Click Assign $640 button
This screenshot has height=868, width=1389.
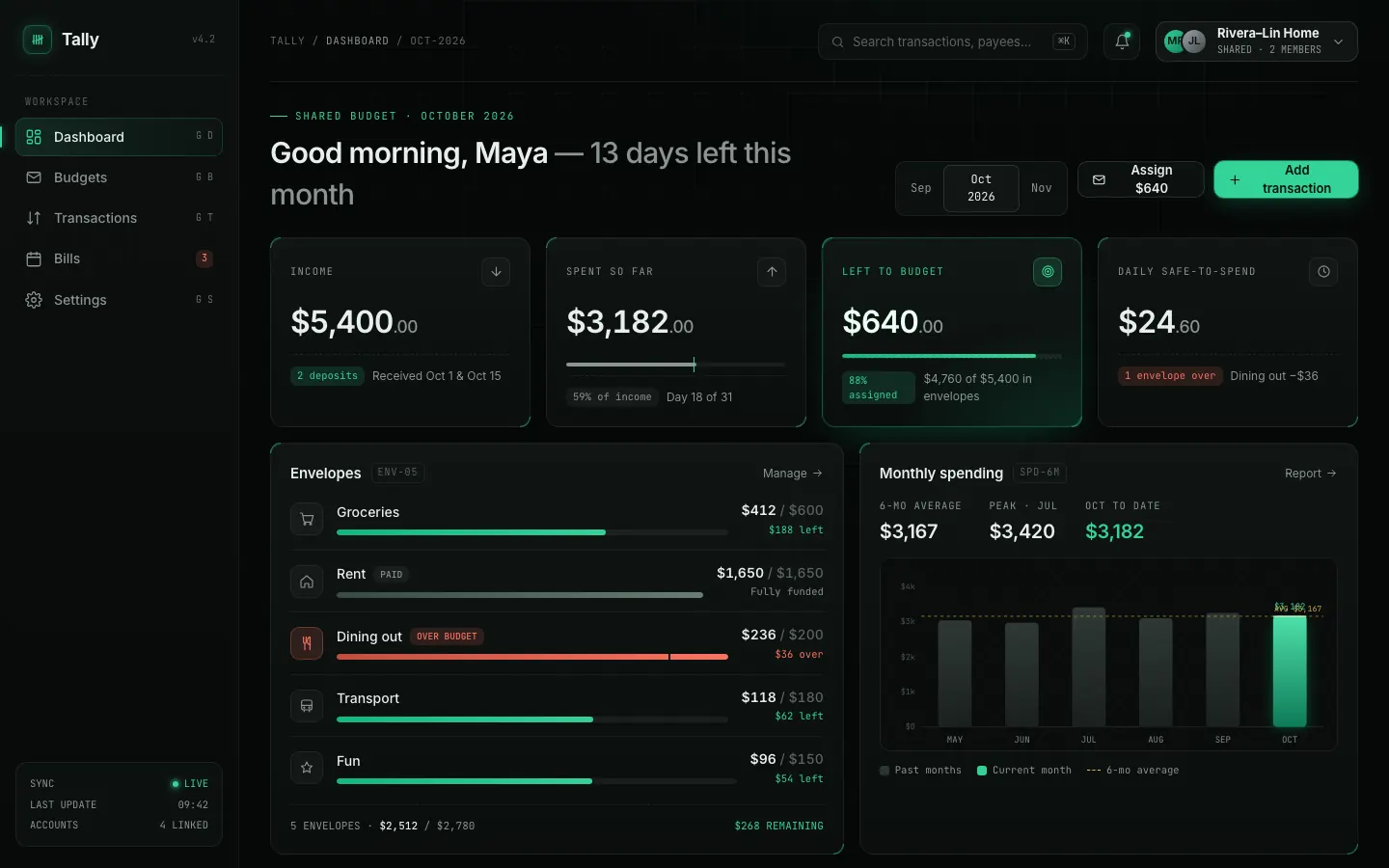1141,179
